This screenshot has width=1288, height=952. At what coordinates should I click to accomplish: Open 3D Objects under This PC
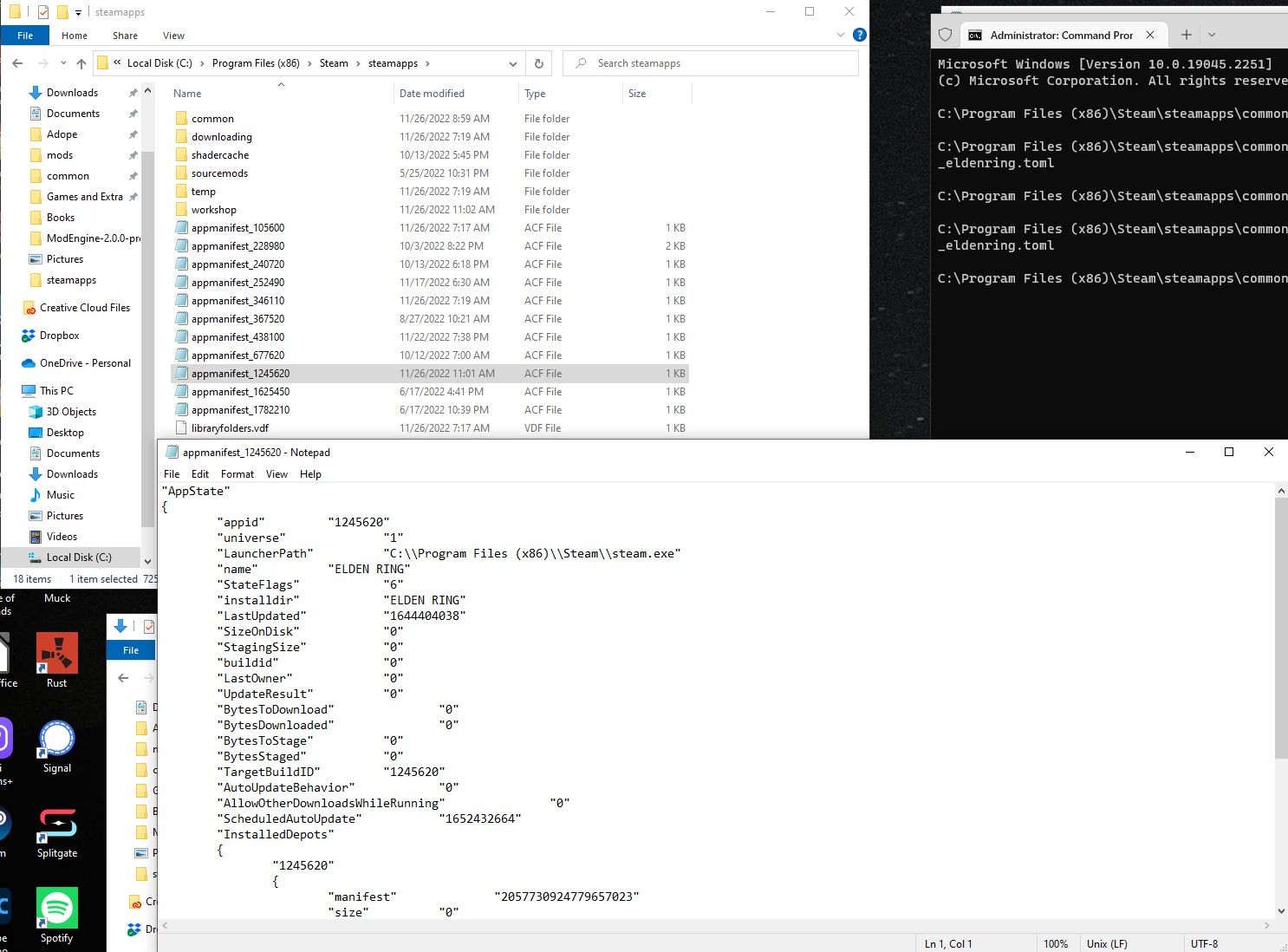pyautogui.click(x=71, y=412)
